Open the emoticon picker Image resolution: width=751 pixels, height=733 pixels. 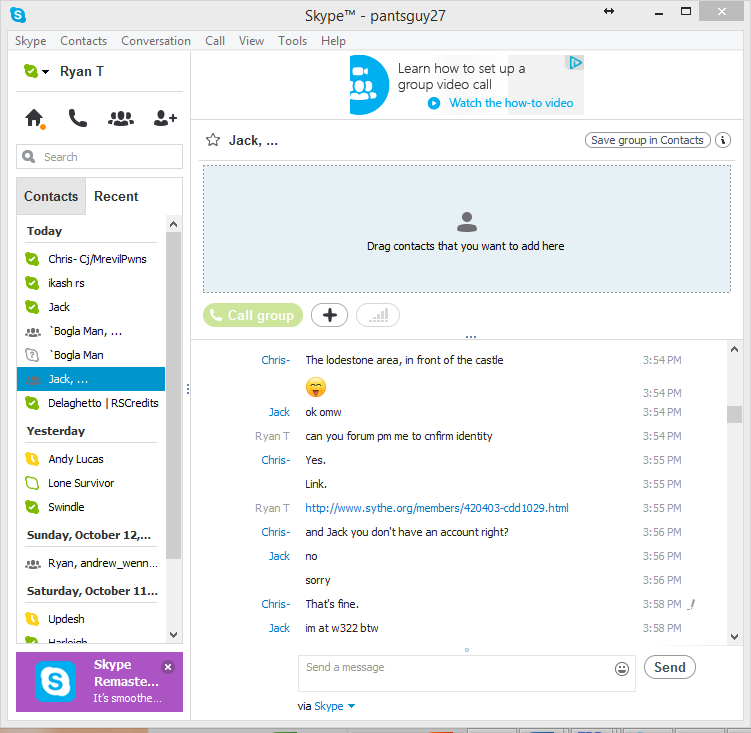coord(622,669)
